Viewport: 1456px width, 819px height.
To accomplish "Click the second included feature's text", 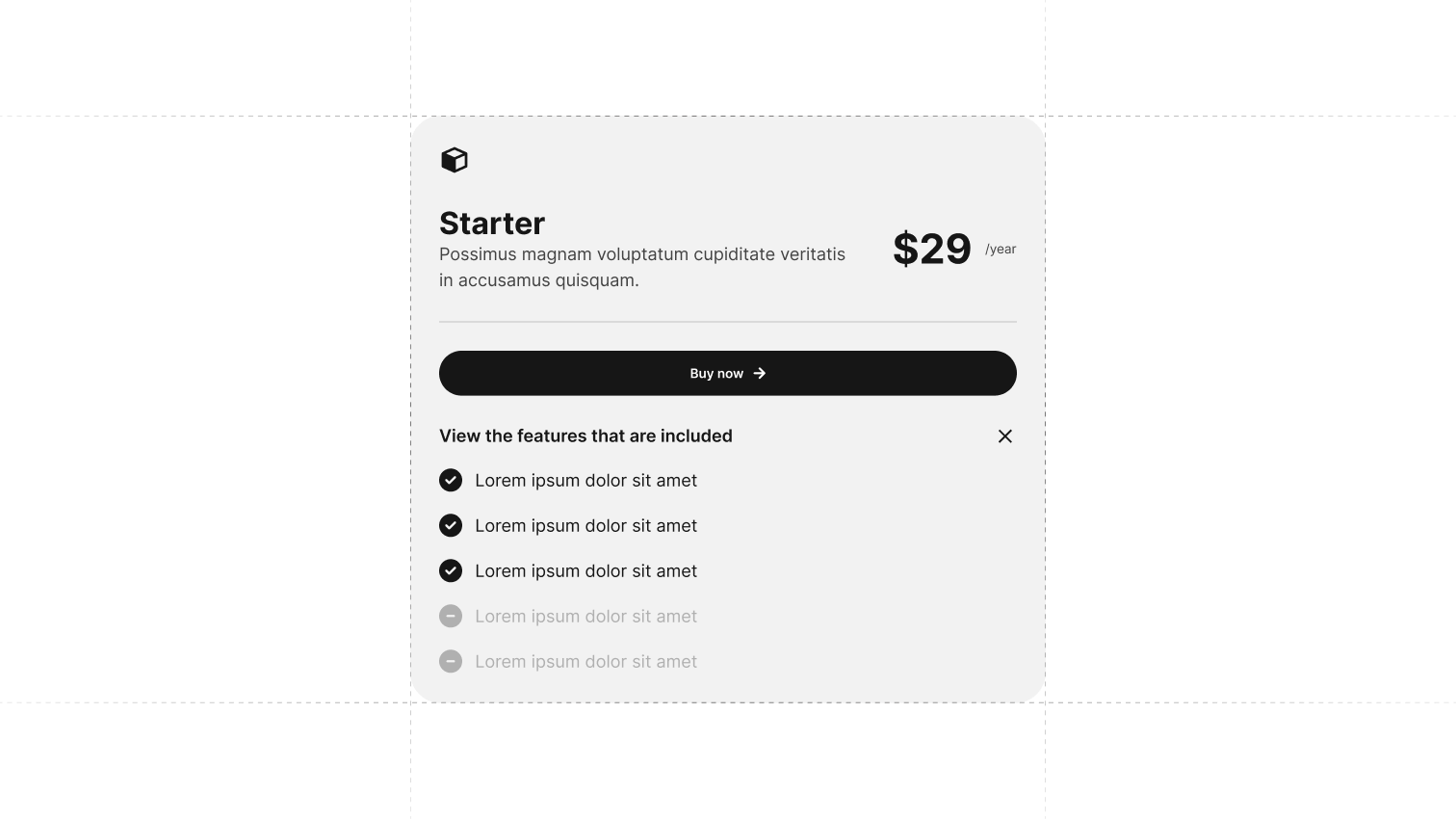I will coord(585,526).
